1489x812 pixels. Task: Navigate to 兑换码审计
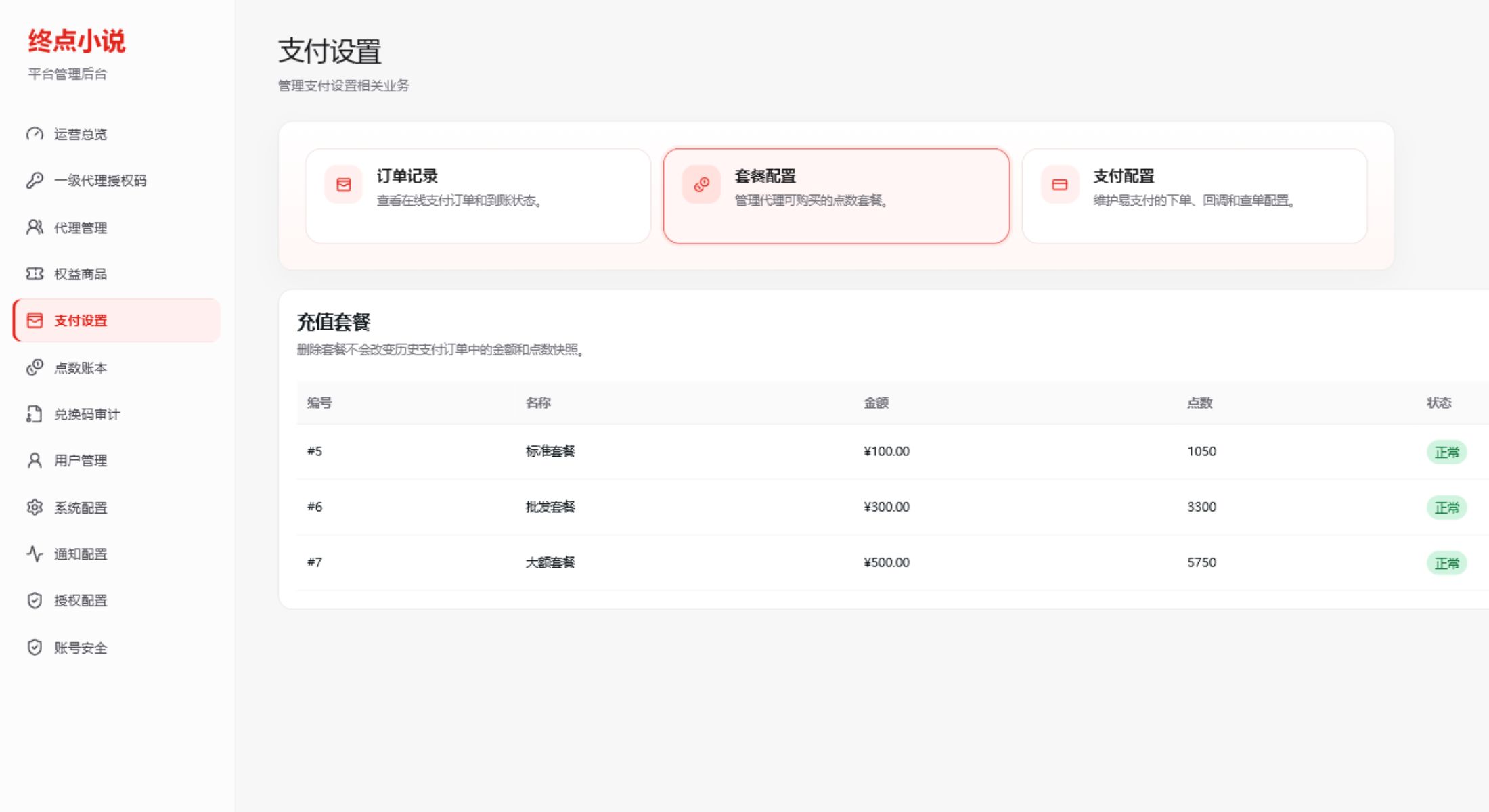click(x=116, y=414)
